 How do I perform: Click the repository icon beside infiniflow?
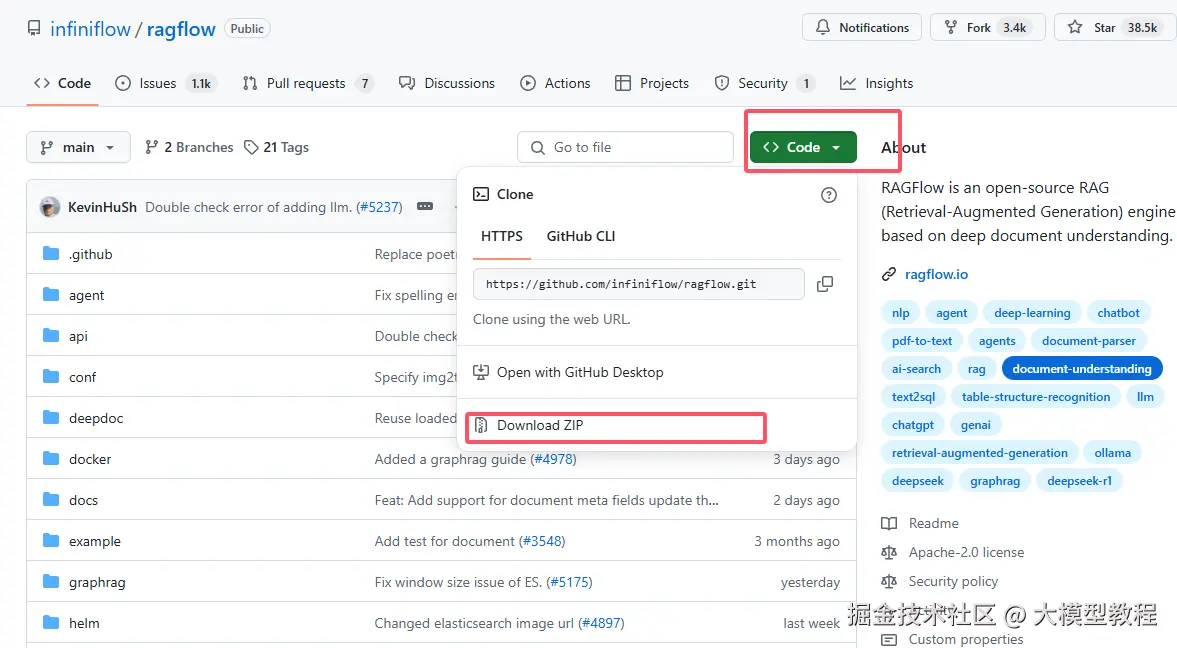(x=34, y=29)
